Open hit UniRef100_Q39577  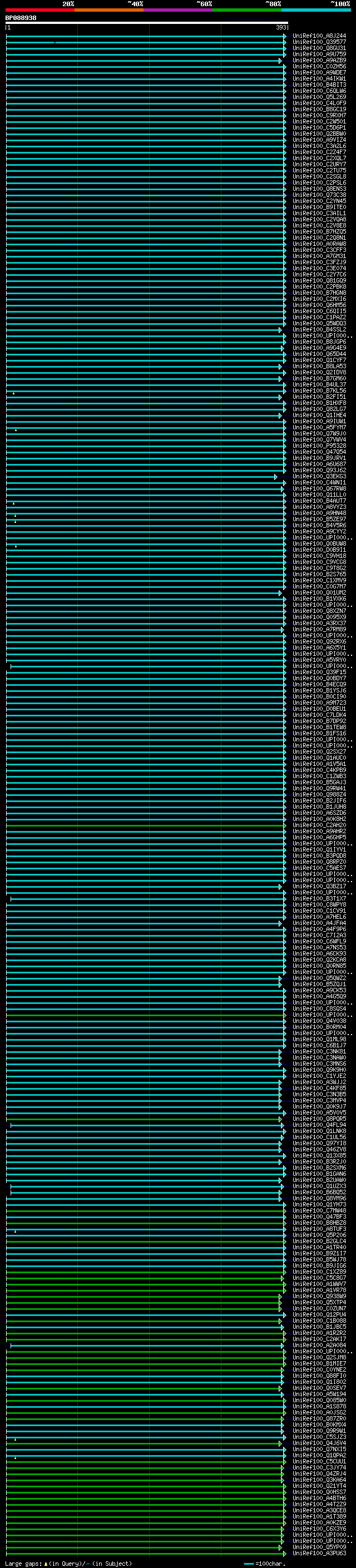(x=319, y=42)
